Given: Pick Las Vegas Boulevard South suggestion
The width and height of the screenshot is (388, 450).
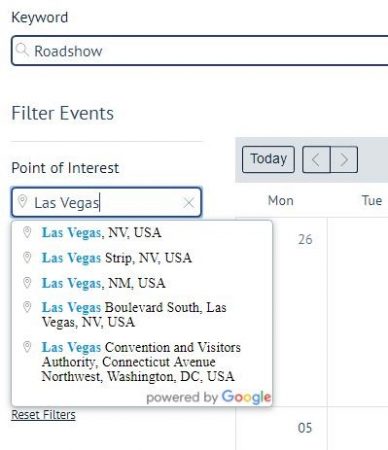Looking at the screenshot, I should pos(142,315).
